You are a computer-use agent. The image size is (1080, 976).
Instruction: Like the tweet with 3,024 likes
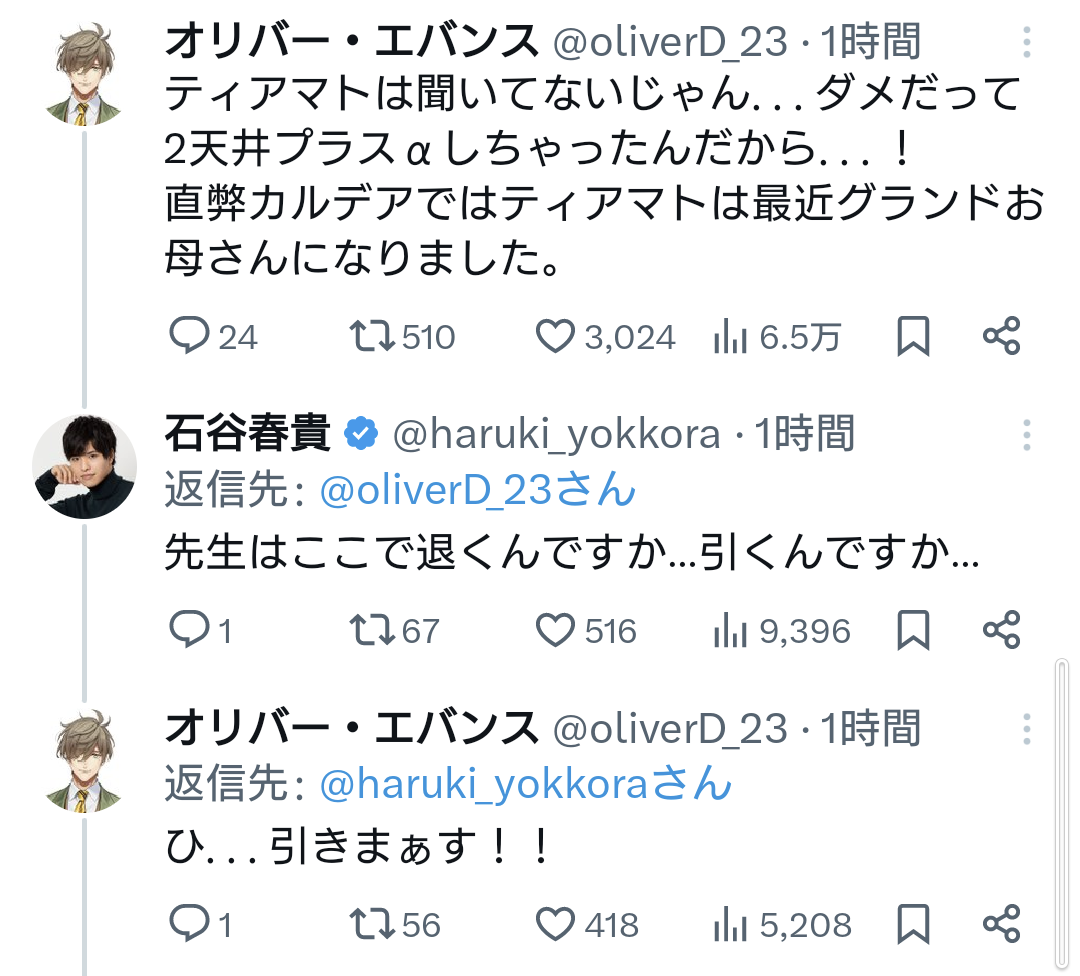[555, 337]
